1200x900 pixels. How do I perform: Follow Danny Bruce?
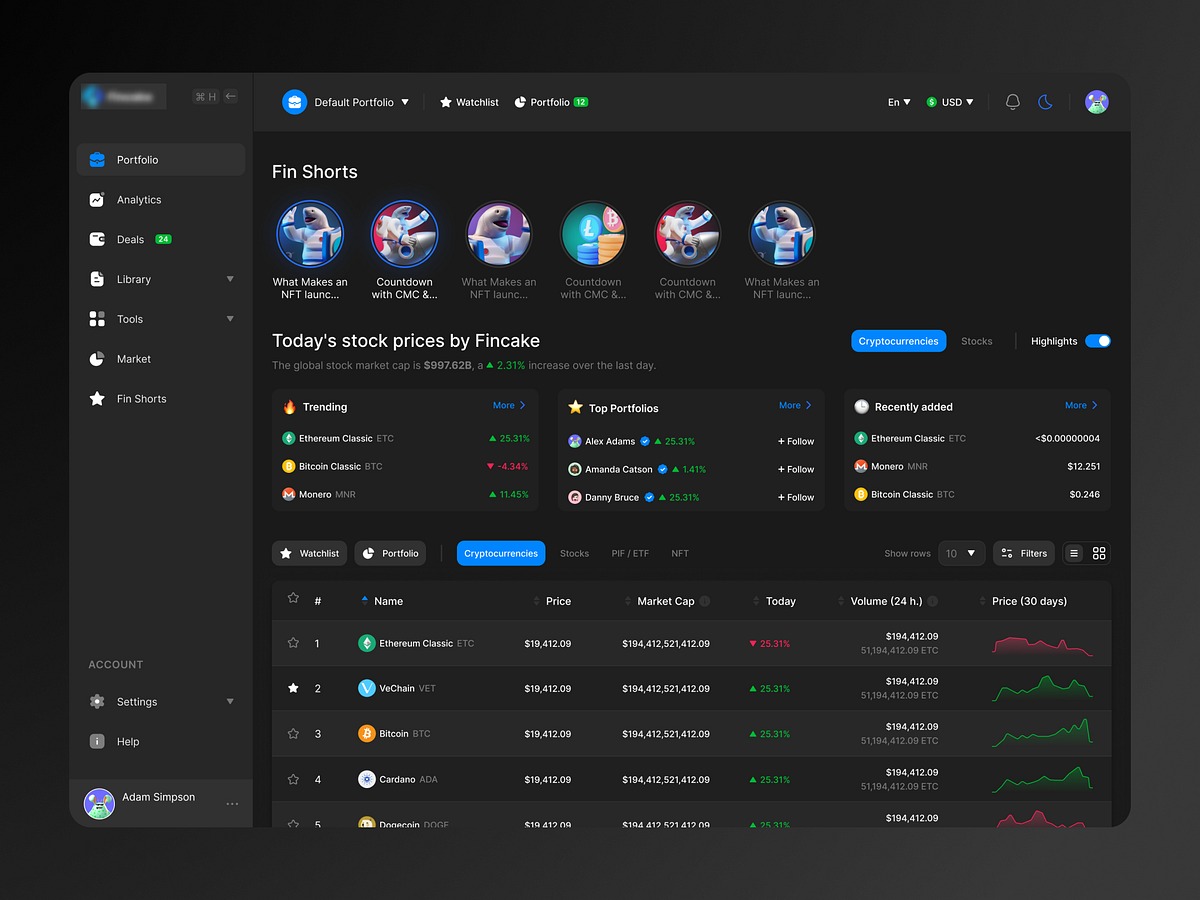(796, 497)
